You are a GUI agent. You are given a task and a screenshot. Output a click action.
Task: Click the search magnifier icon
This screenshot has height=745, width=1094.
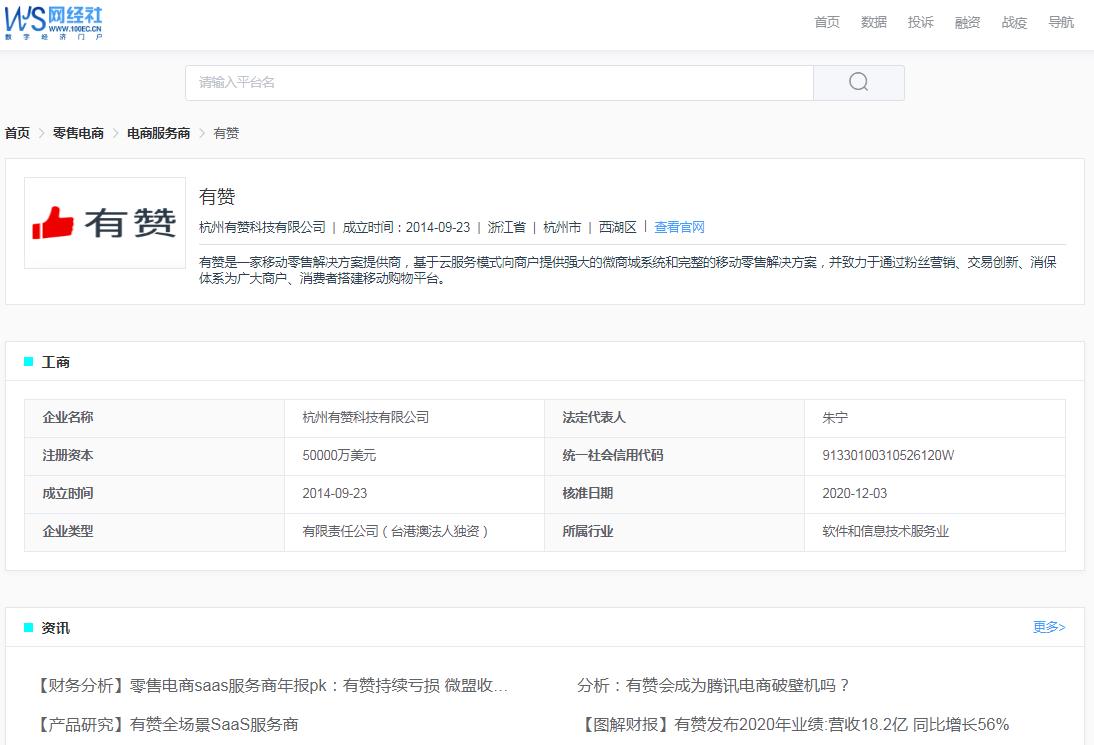coord(857,82)
